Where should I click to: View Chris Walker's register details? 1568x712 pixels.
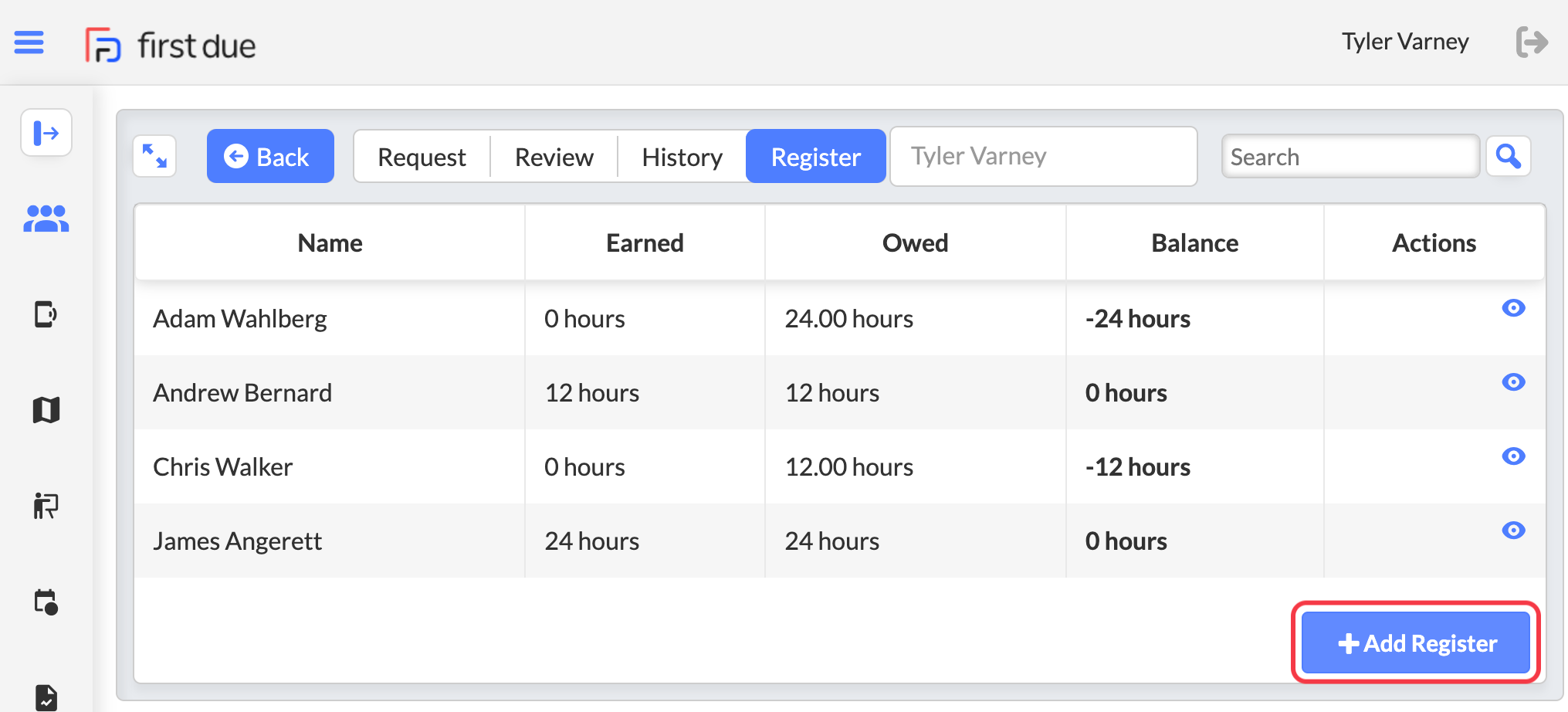coord(1513,456)
